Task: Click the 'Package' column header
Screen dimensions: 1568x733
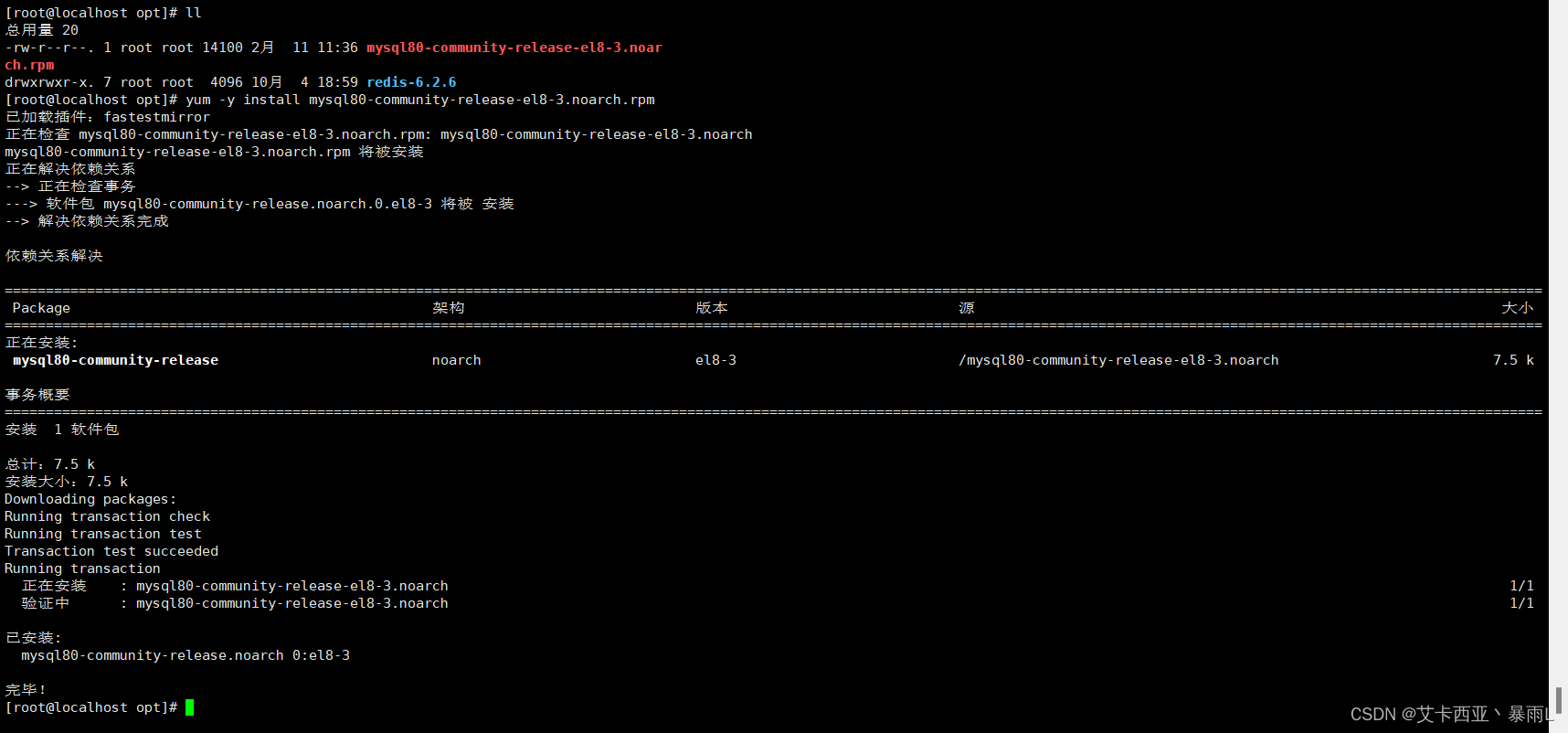Action: 41,308
